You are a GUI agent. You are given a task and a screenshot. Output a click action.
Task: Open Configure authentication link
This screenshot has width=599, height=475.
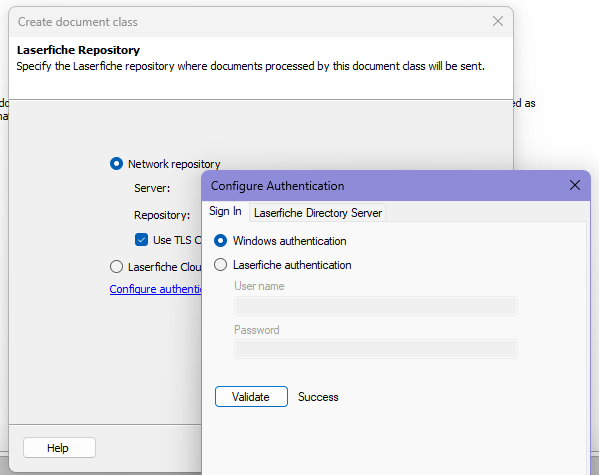[155, 289]
